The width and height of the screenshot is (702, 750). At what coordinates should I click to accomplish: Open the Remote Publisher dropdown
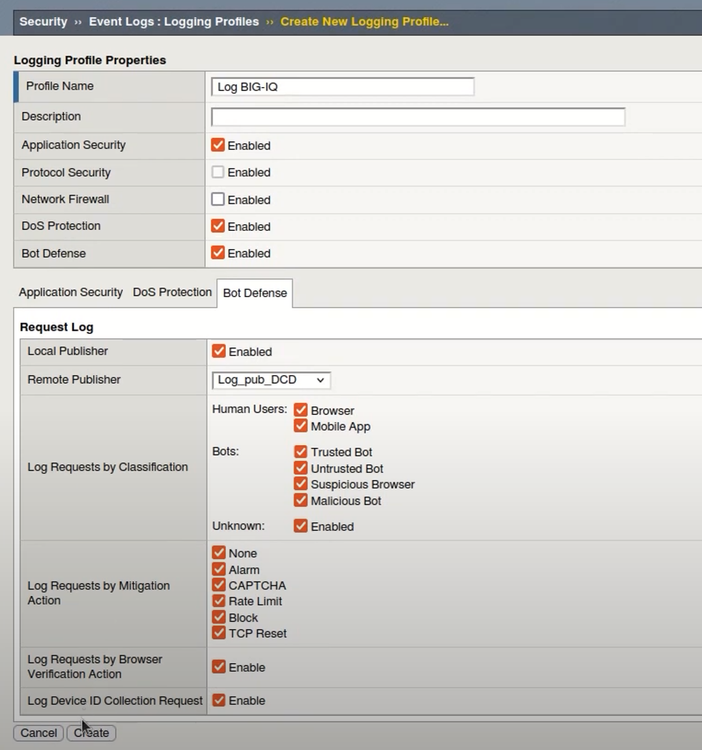coord(271,380)
